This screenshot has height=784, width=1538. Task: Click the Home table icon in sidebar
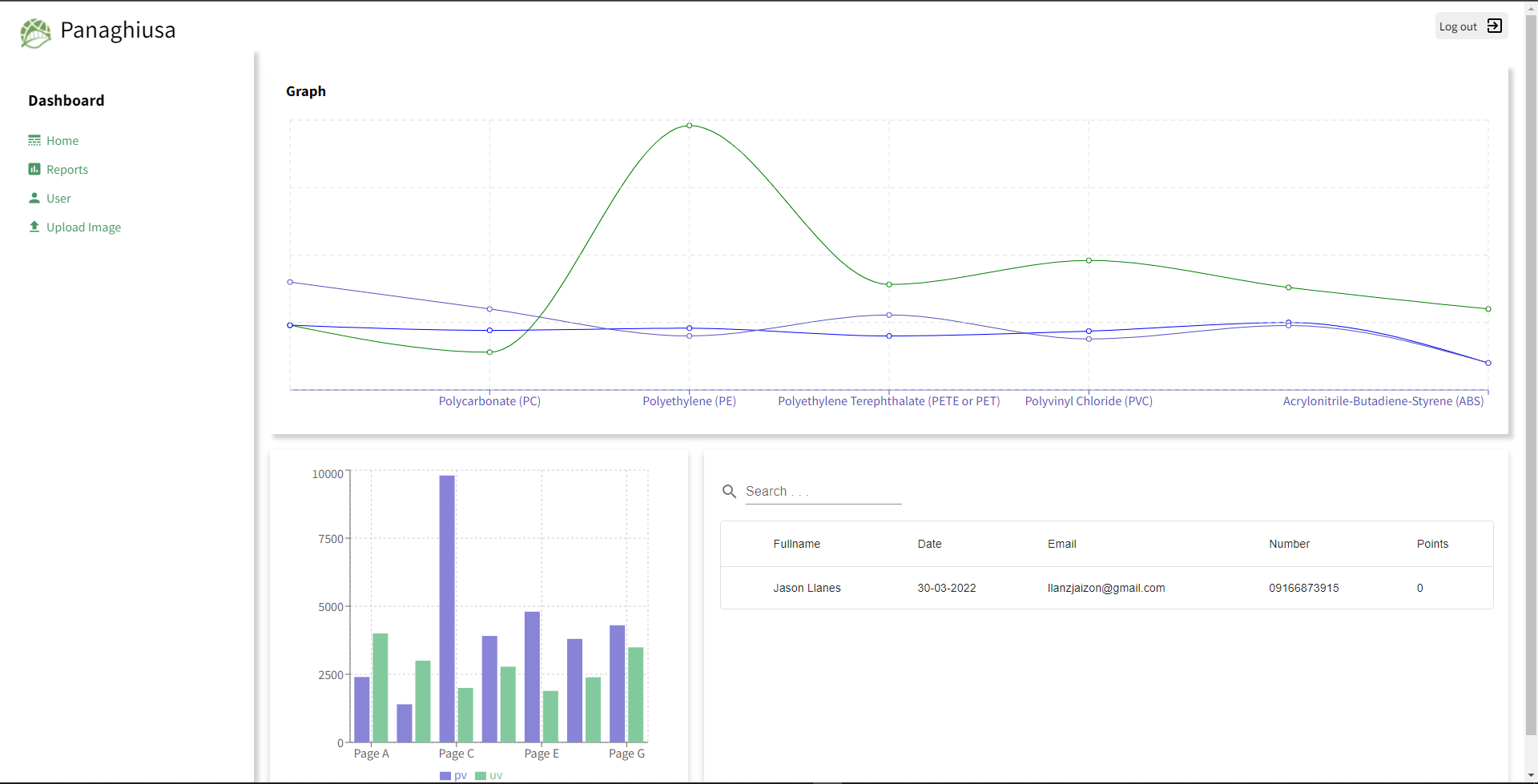click(x=34, y=141)
